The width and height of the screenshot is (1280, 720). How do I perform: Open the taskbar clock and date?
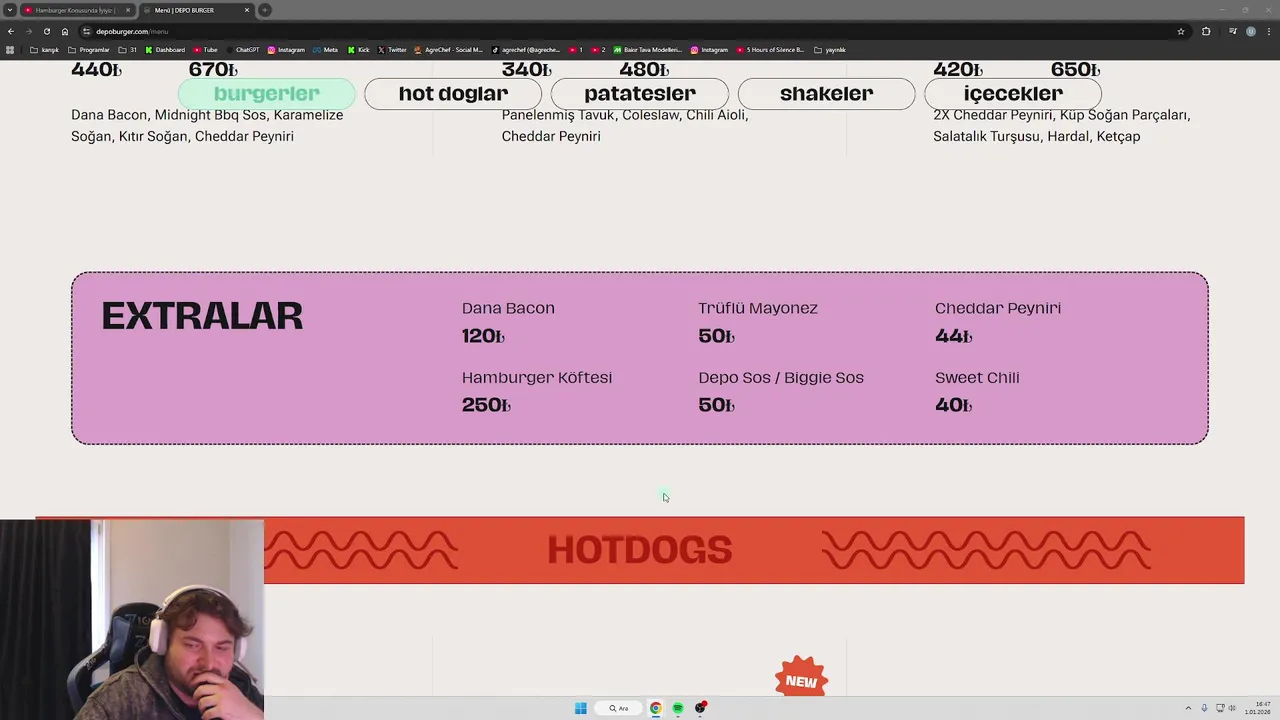click(x=1258, y=708)
